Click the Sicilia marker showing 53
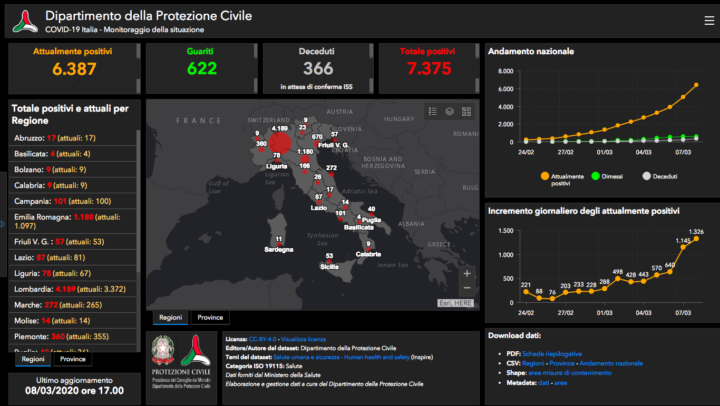This screenshot has height=406, width=720. [x=329, y=262]
